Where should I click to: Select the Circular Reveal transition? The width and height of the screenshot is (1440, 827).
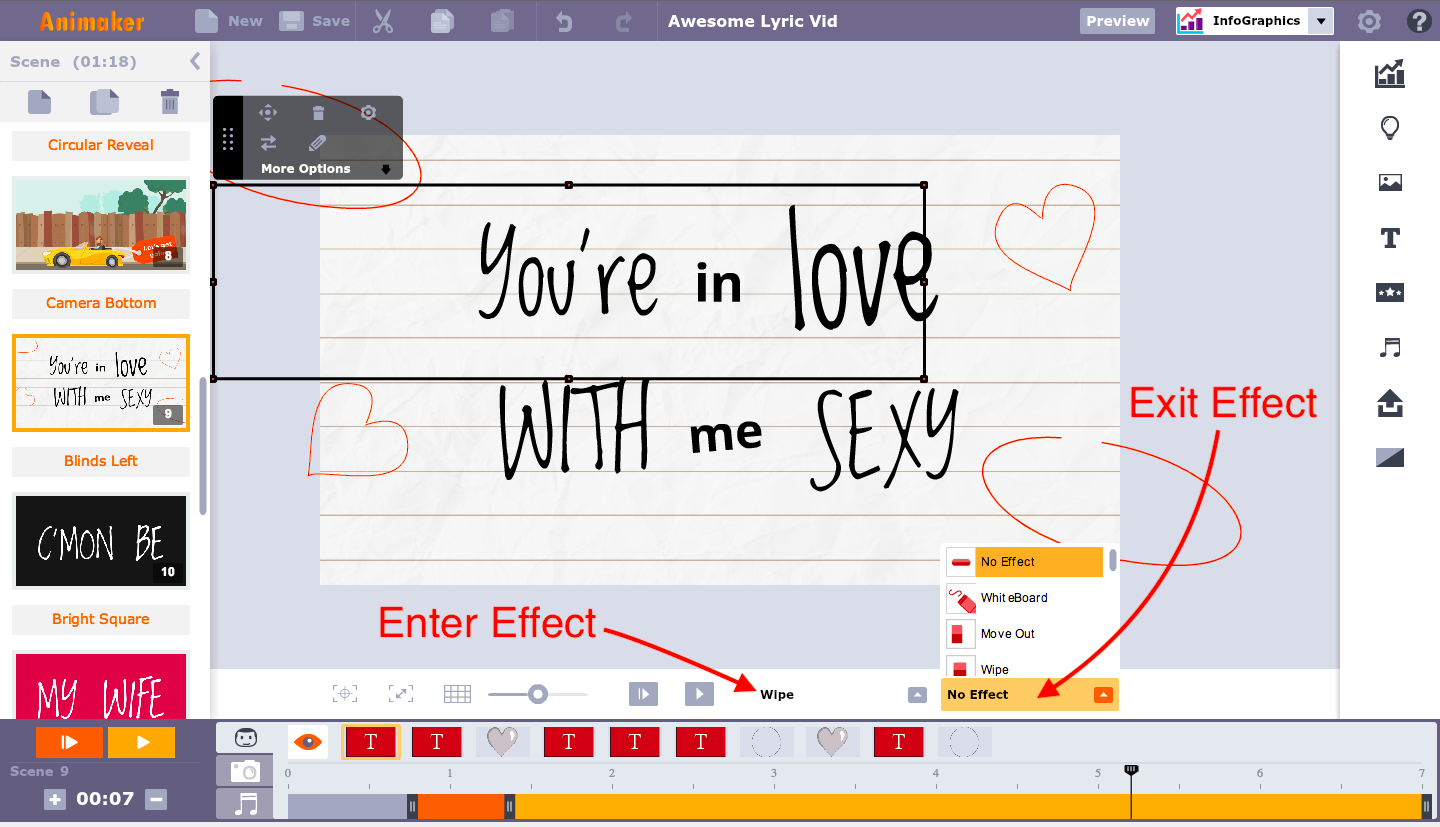[101, 145]
